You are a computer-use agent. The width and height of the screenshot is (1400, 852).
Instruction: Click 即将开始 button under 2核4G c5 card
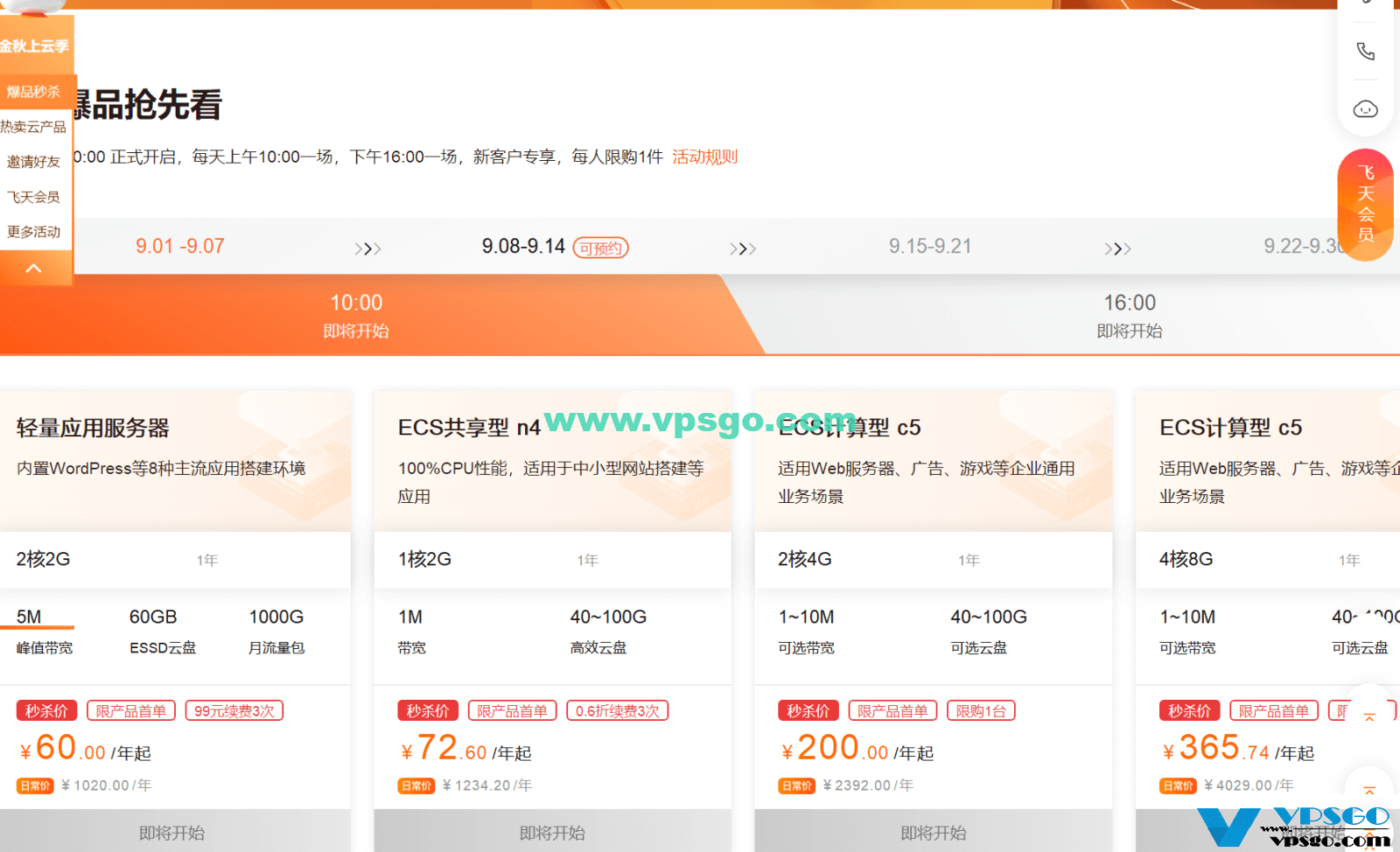tap(934, 832)
